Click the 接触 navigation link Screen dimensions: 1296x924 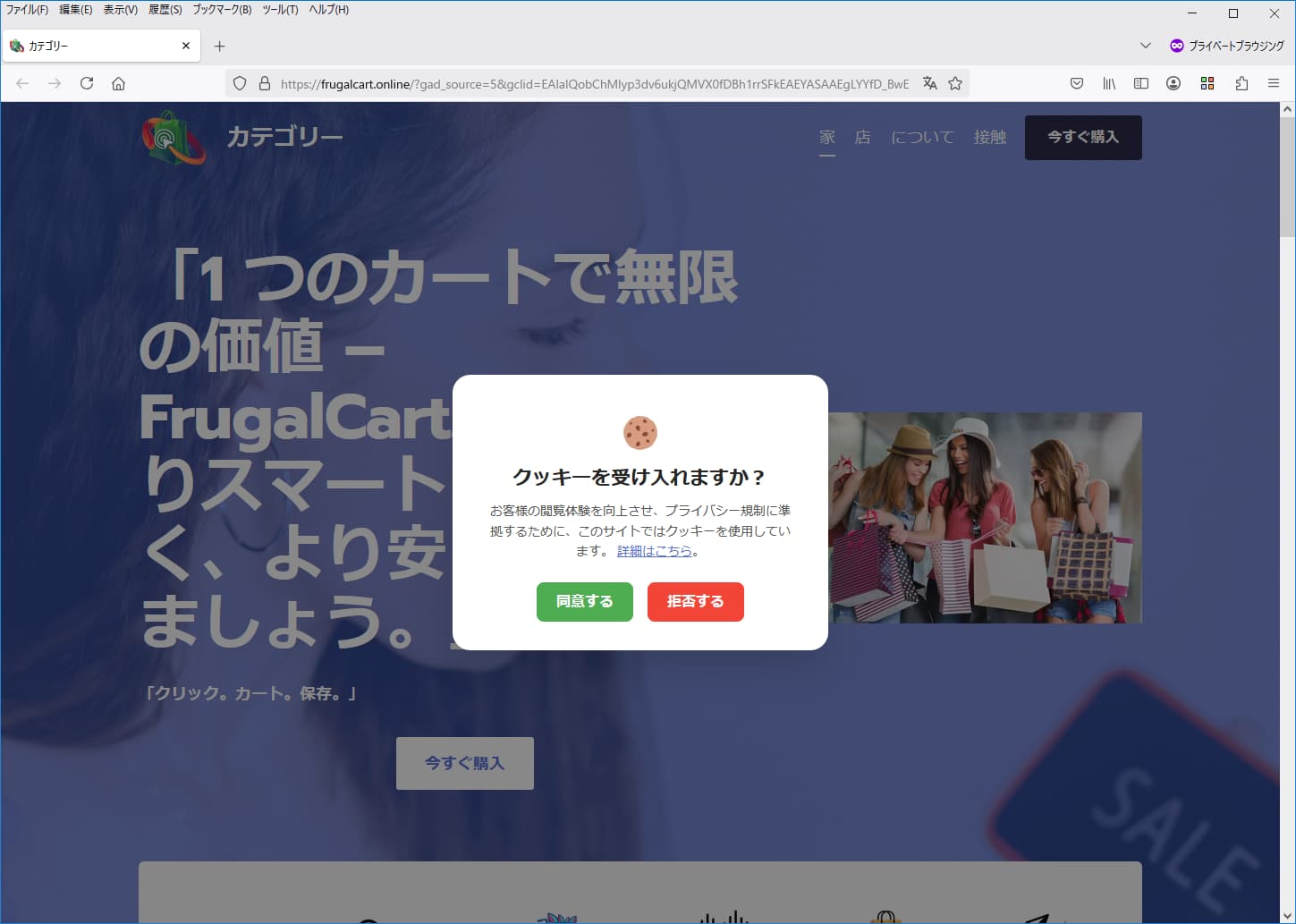click(x=990, y=137)
